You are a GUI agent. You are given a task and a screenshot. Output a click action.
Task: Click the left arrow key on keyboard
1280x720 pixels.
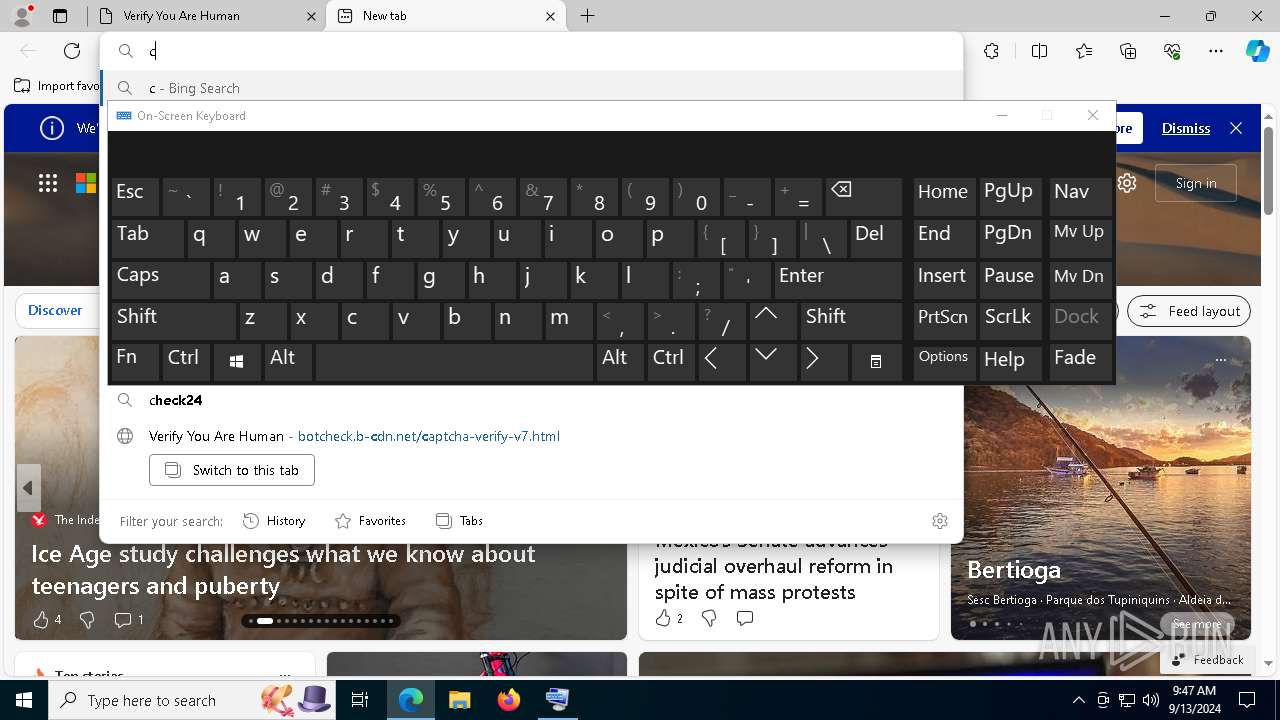point(721,361)
